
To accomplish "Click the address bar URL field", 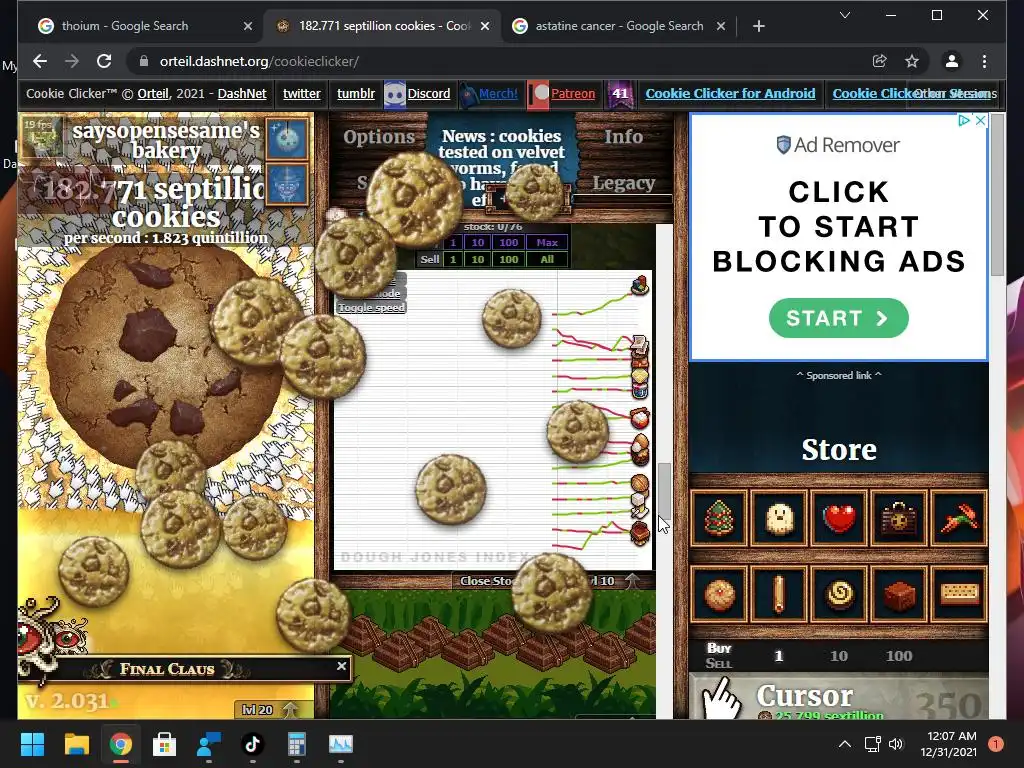I will pos(496,61).
